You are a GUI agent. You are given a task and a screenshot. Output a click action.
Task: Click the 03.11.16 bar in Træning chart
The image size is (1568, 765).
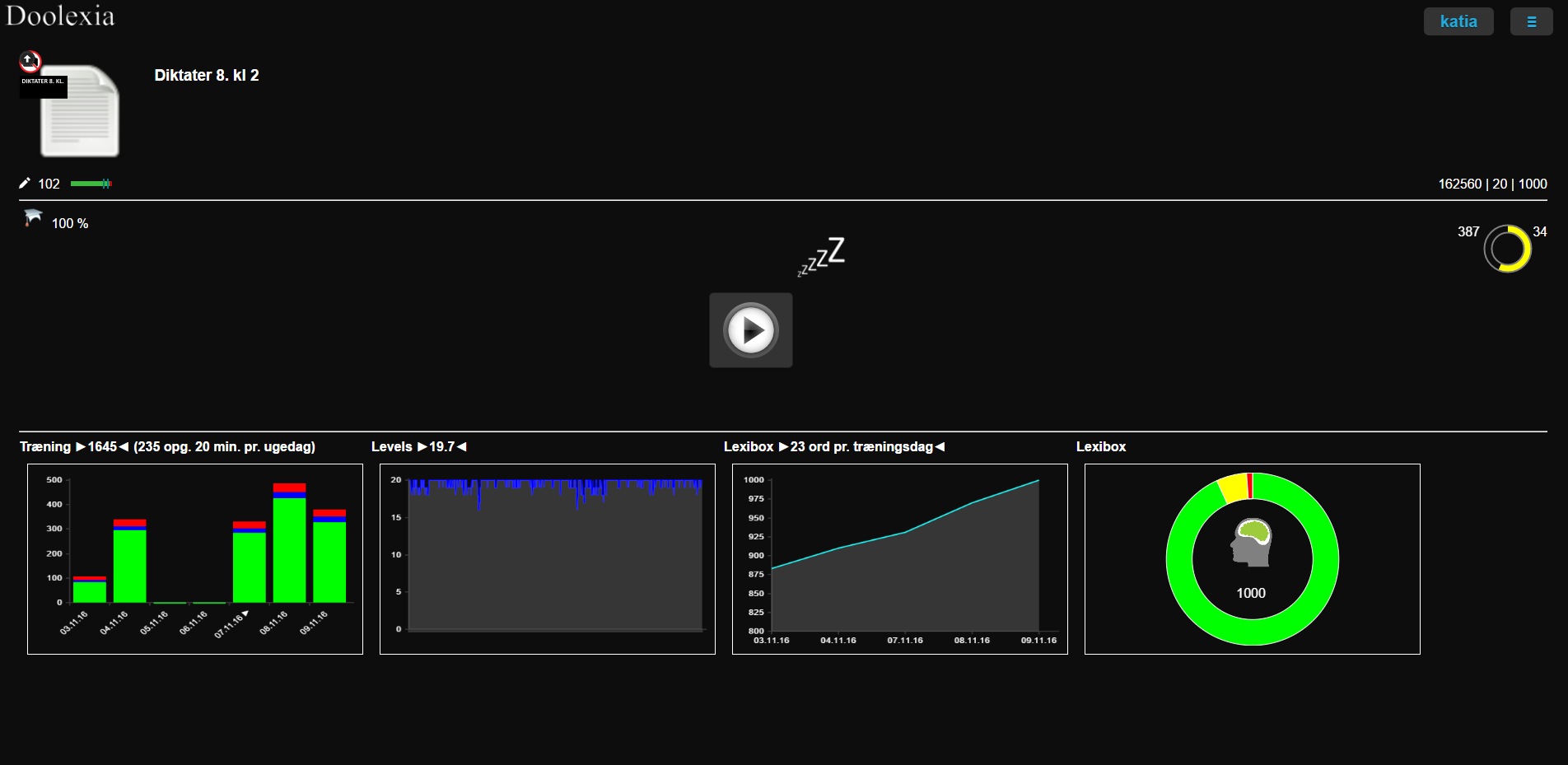click(x=90, y=590)
